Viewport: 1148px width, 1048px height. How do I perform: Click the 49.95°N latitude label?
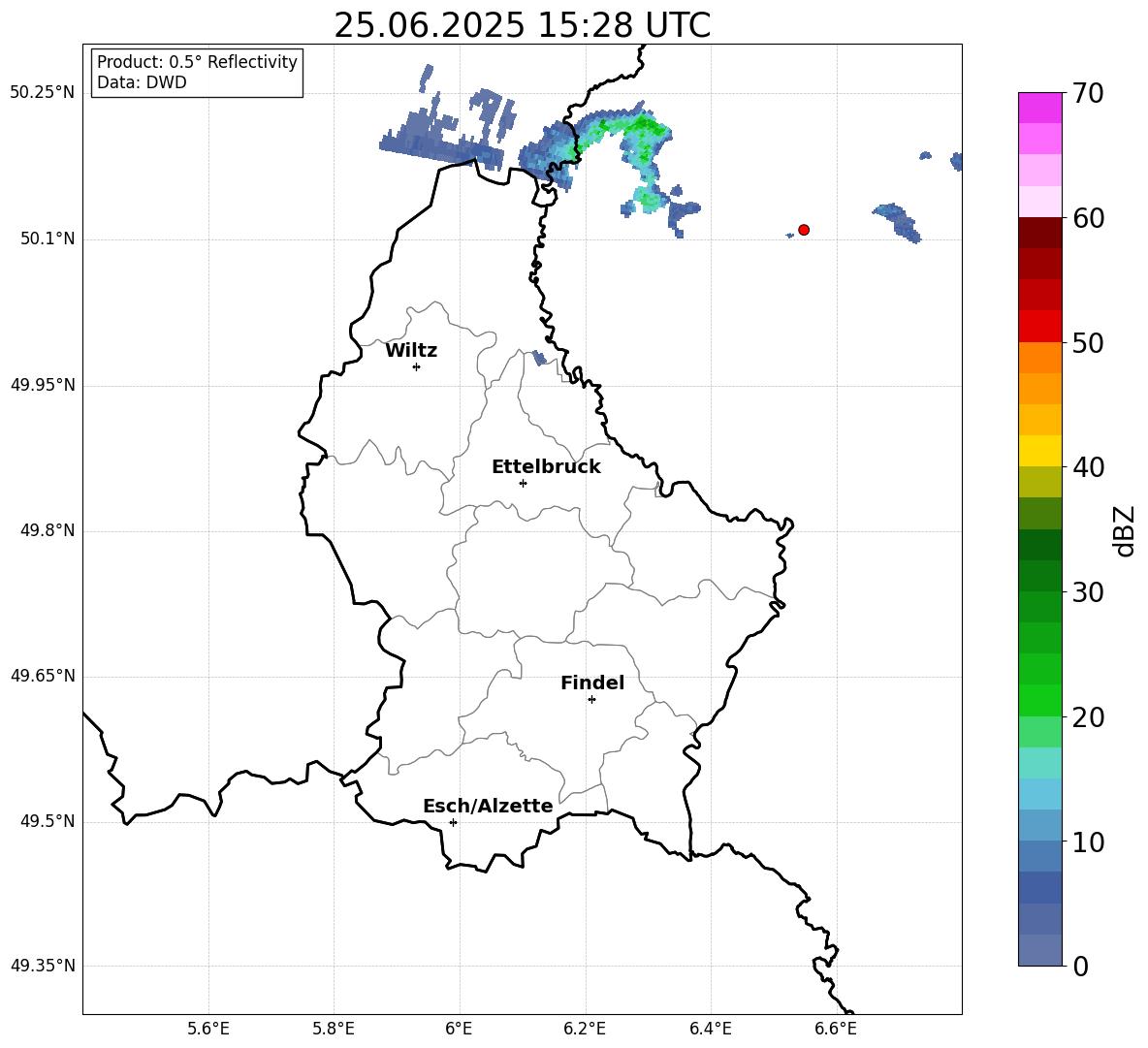(42, 385)
